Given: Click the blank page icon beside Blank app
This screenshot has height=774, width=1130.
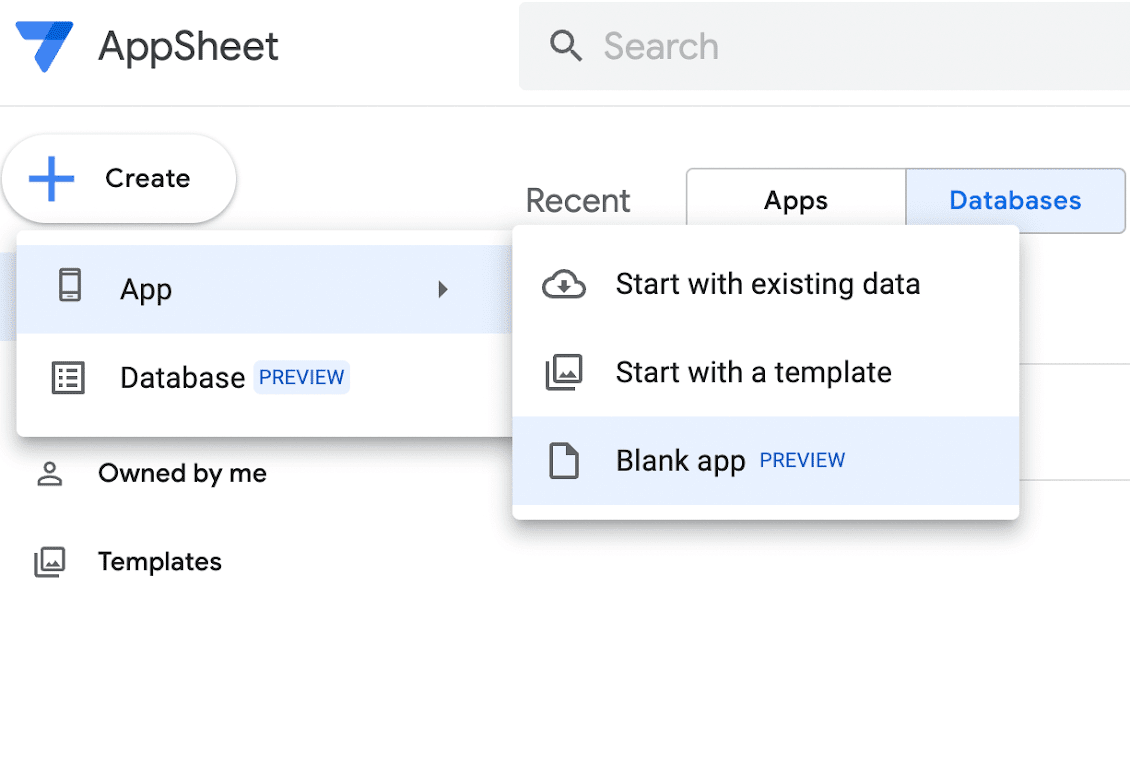Looking at the screenshot, I should tap(564, 461).
